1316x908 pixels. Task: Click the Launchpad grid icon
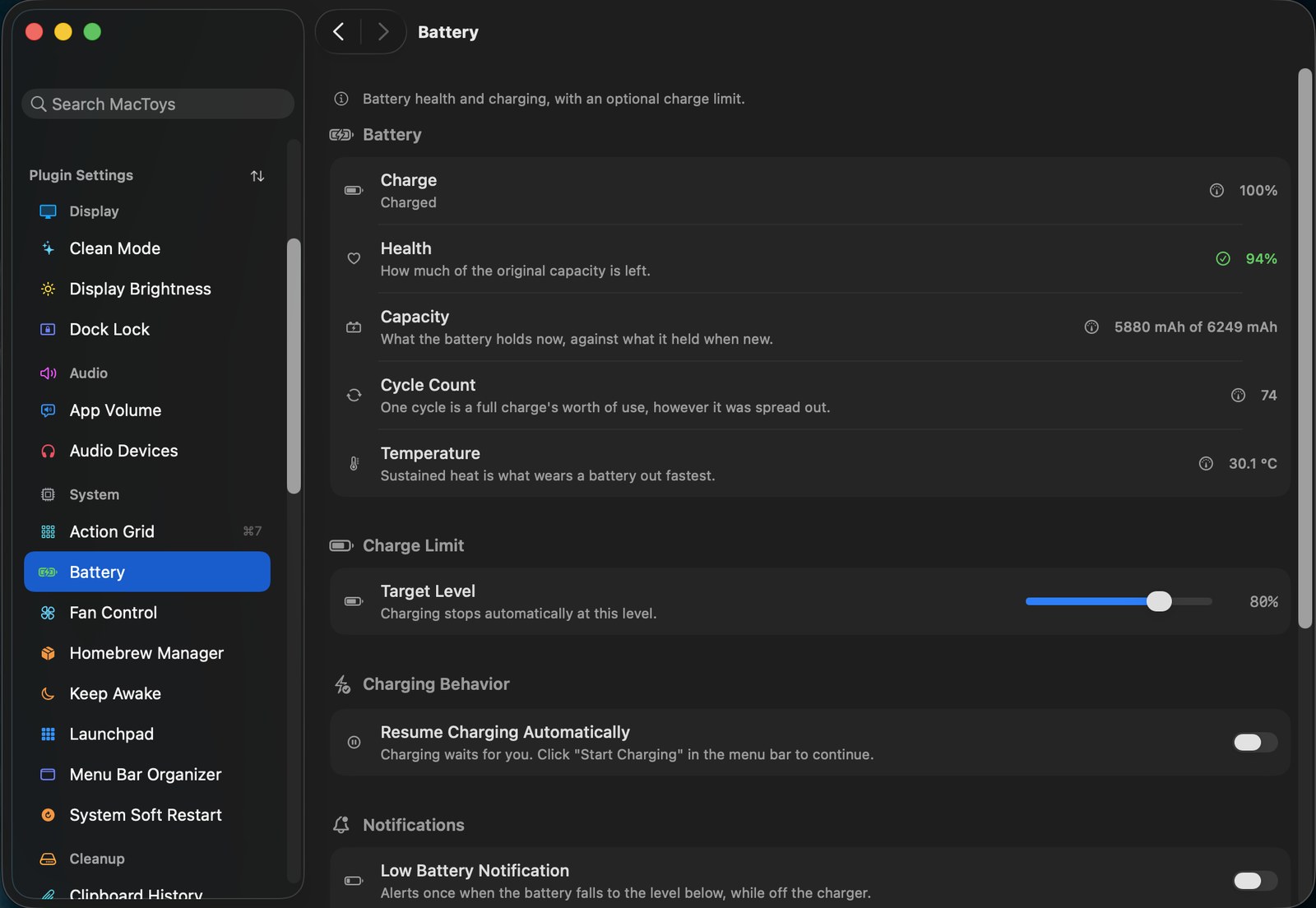(x=48, y=734)
